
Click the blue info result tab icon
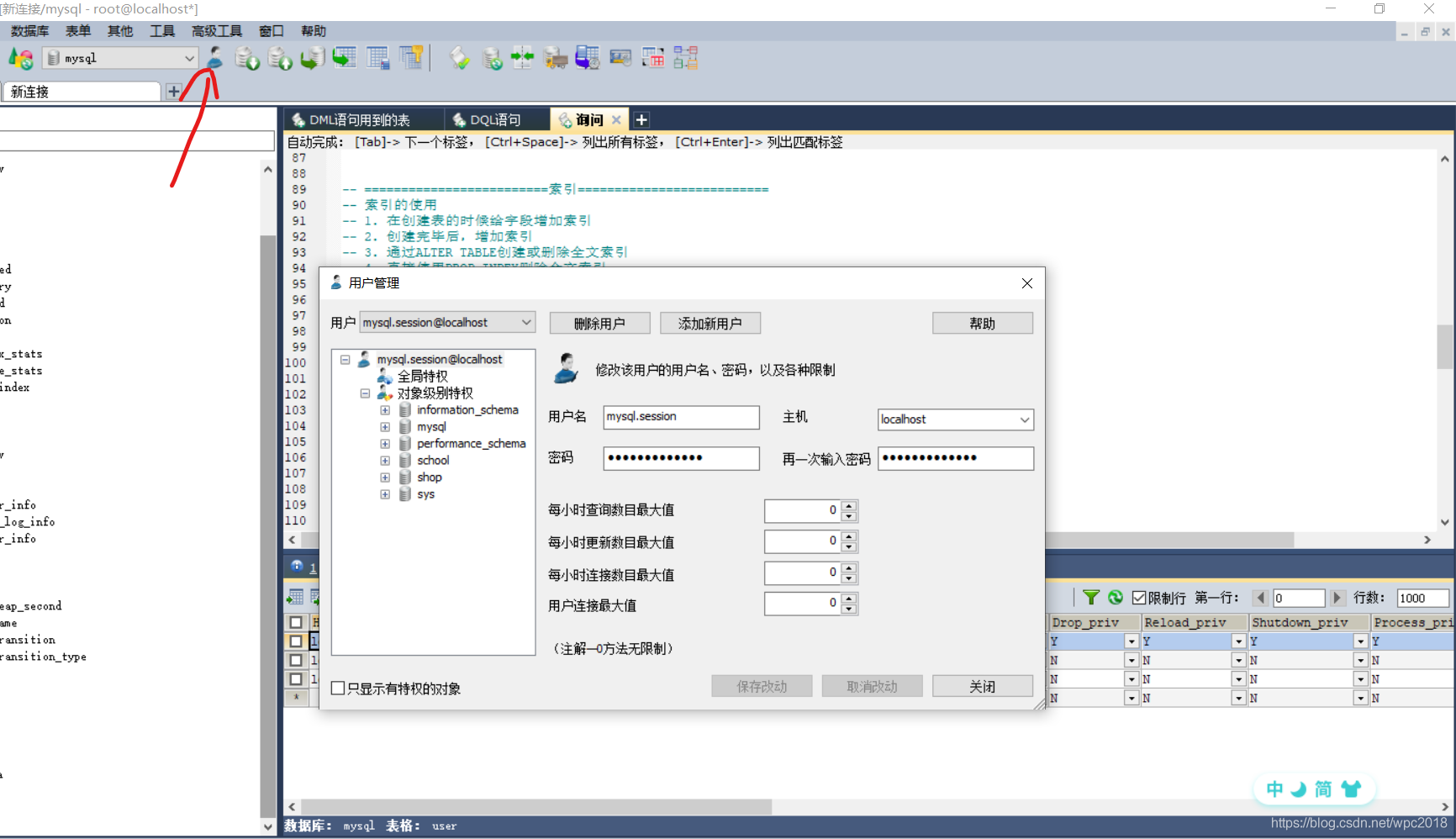[297, 566]
